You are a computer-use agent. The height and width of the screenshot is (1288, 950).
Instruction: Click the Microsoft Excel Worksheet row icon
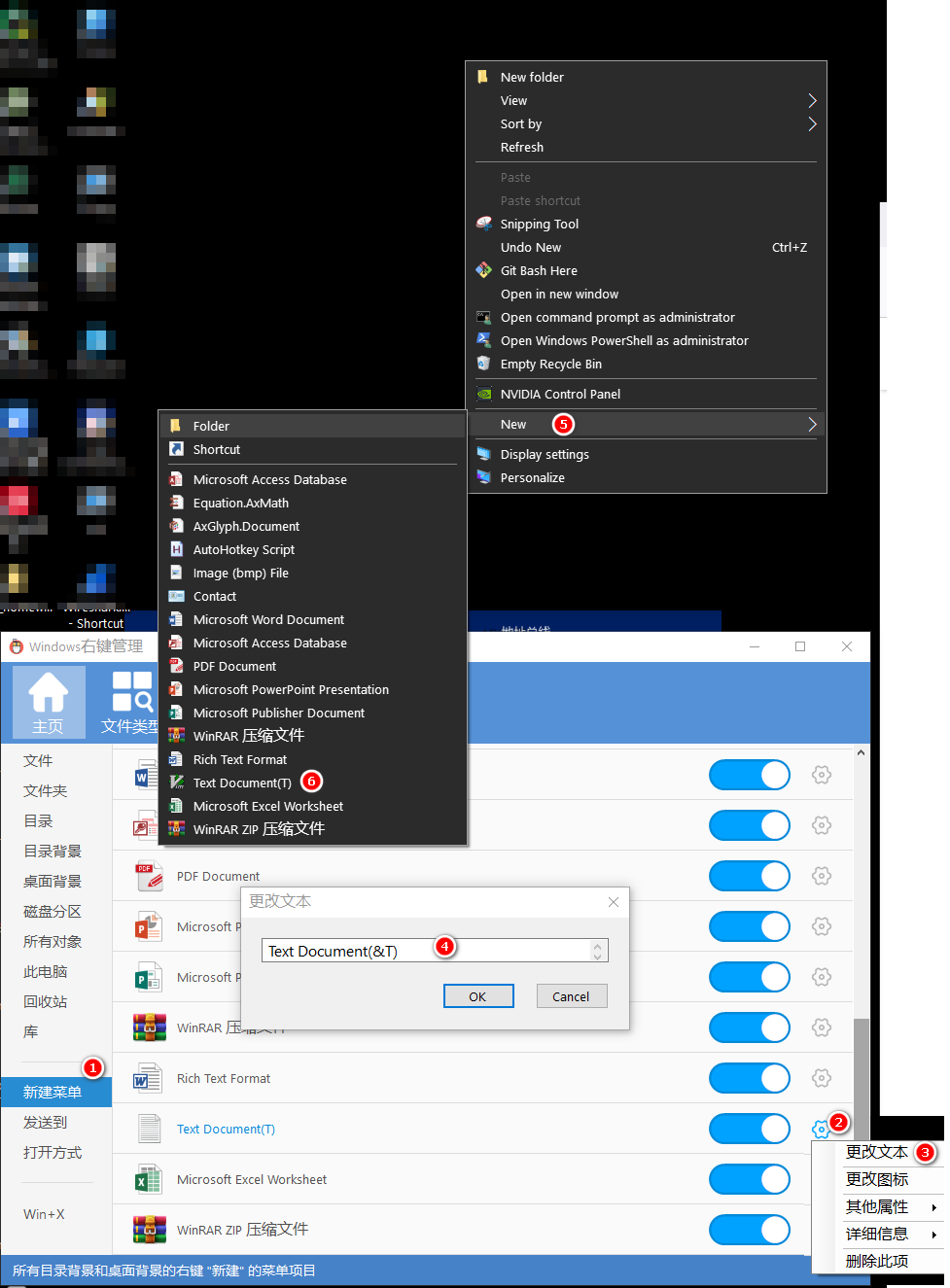coord(148,1179)
